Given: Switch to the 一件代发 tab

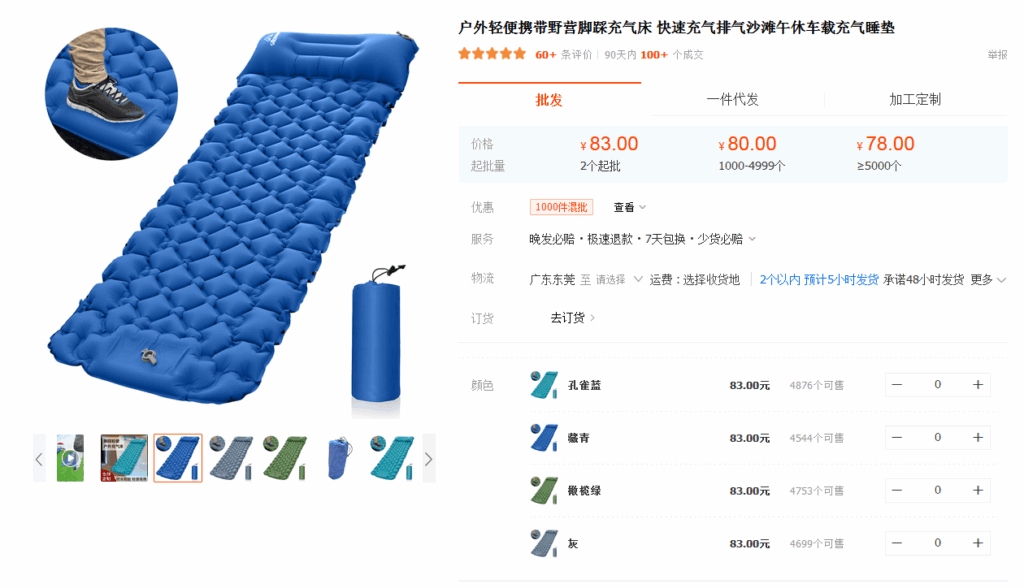Looking at the screenshot, I should click(733, 100).
